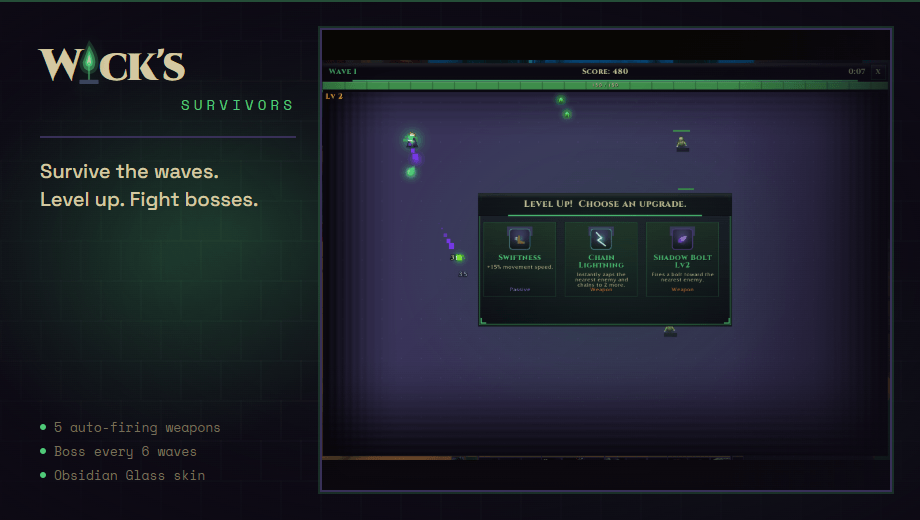Click the Score: 480 counter
The image size is (920, 520).
coord(605,72)
